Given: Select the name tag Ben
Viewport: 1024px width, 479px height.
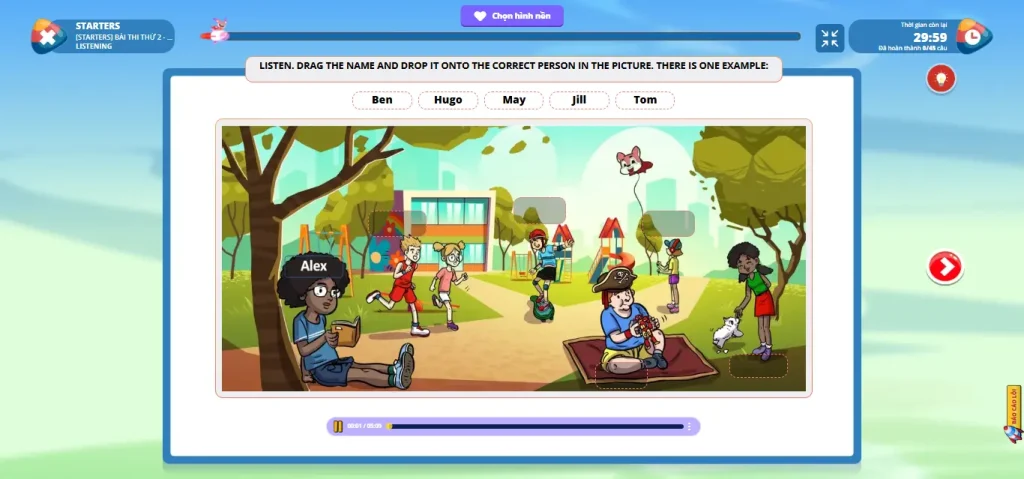Looking at the screenshot, I should pos(382,100).
